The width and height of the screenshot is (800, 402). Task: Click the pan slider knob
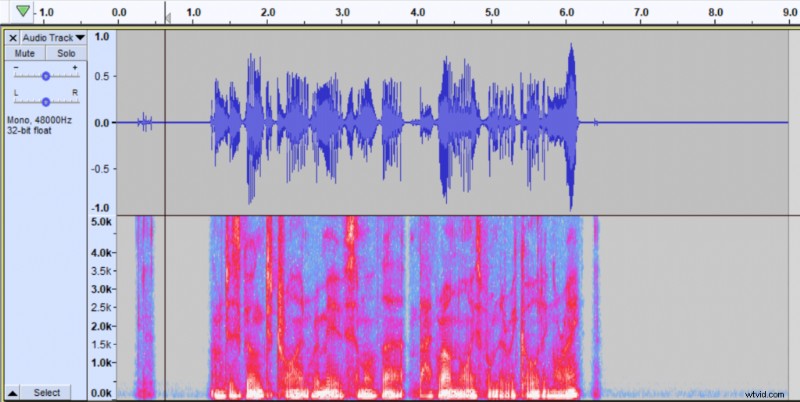coord(46,102)
